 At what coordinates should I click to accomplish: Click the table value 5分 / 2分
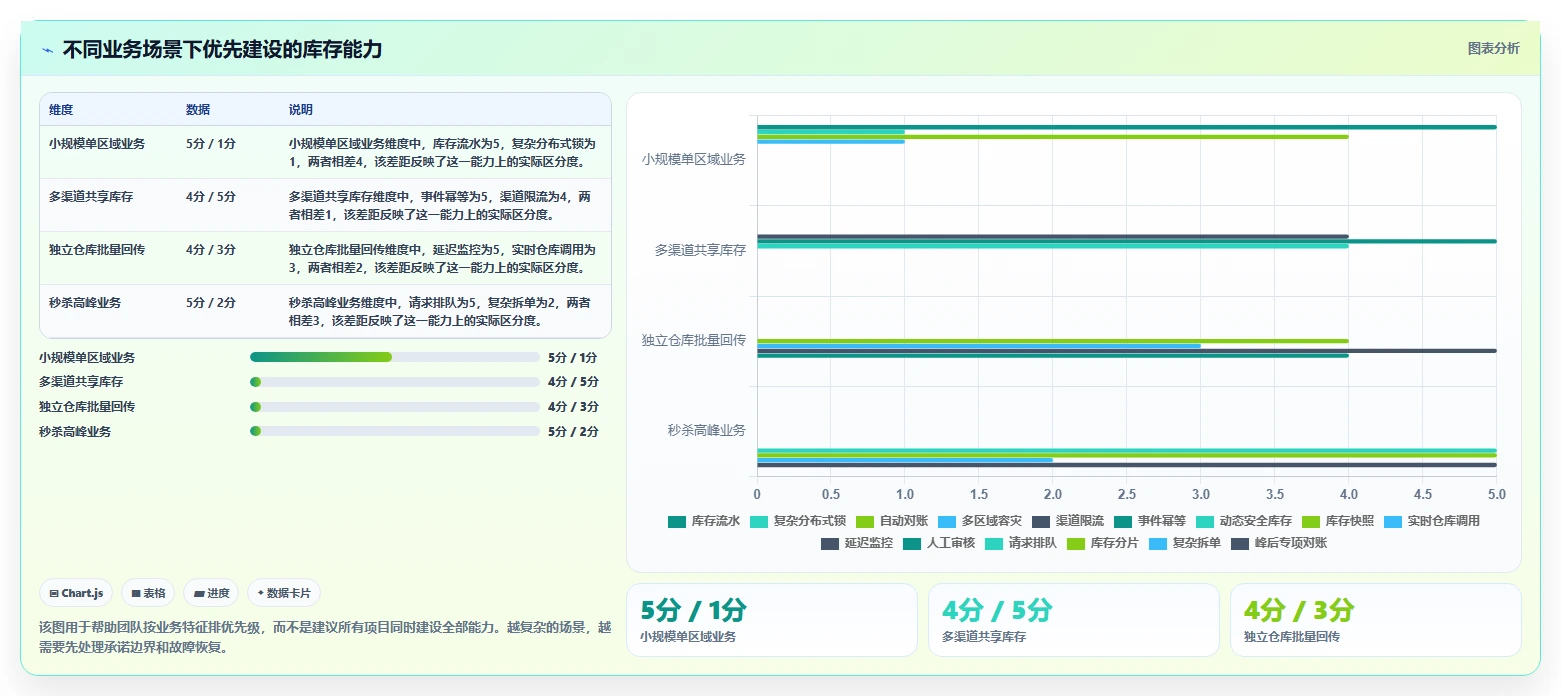click(x=211, y=303)
